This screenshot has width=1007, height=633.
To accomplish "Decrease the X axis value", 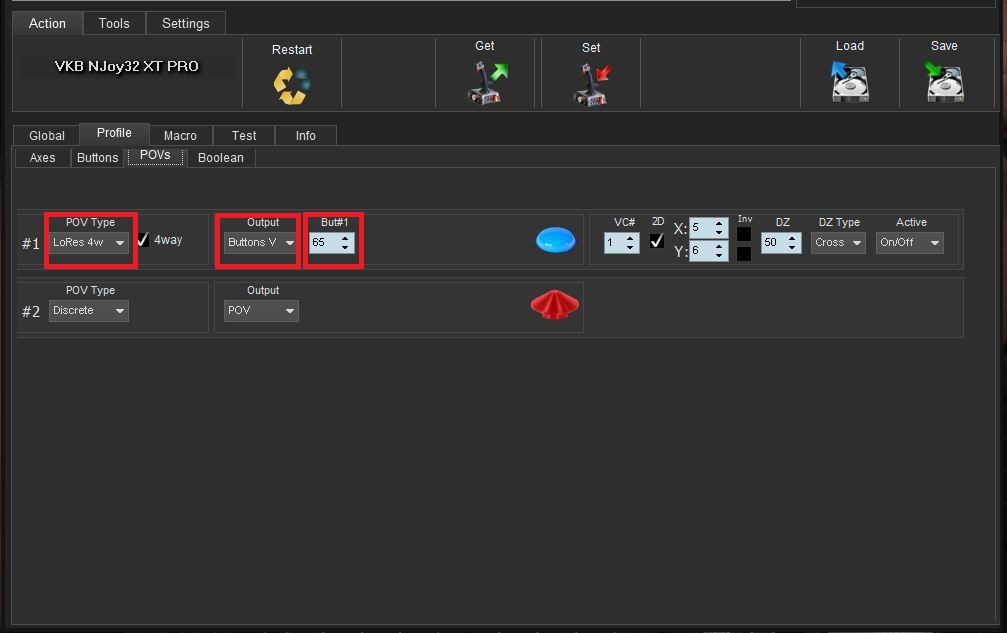I will [x=719, y=232].
